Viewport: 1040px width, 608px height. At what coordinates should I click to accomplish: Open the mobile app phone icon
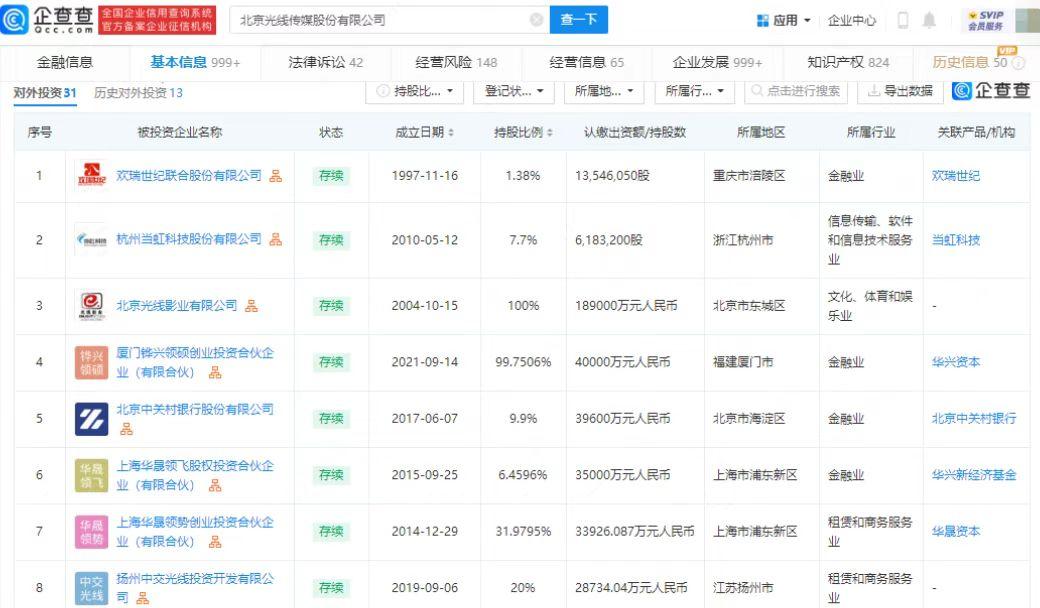coord(903,20)
